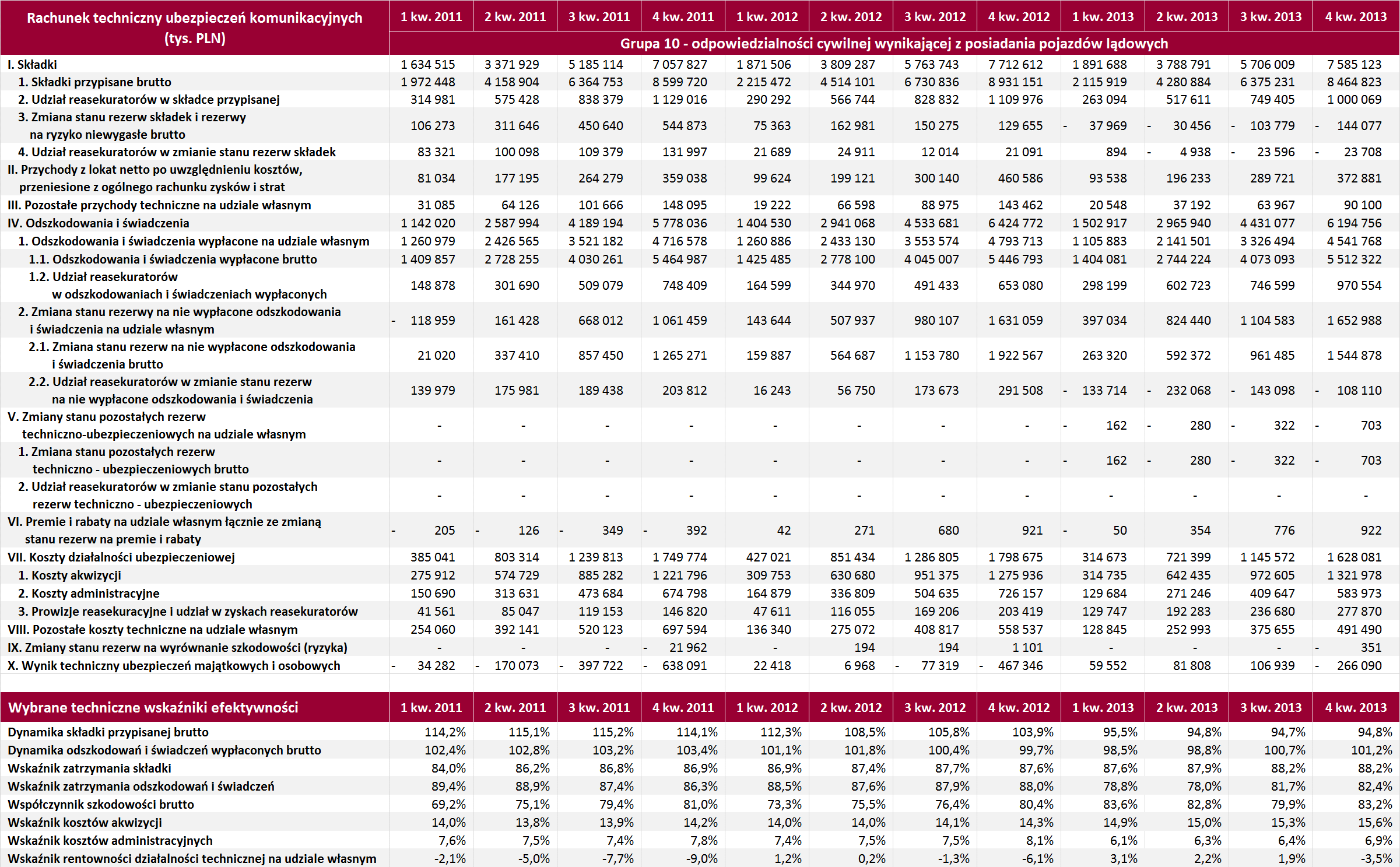The image size is (1400, 867).
Task: Select value '69,2%' in Współczynnik szkodowości brutto row
Action: tap(448, 805)
